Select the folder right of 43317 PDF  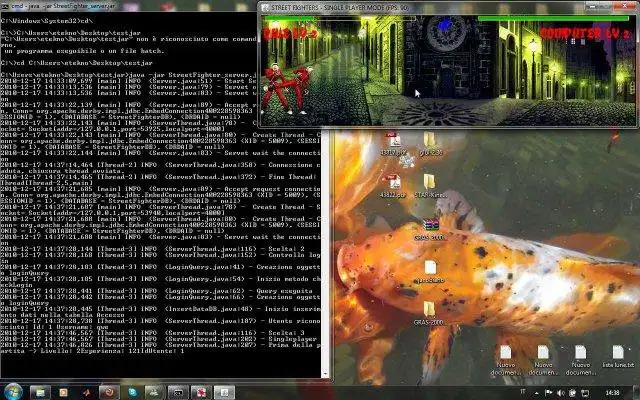pos(430,144)
